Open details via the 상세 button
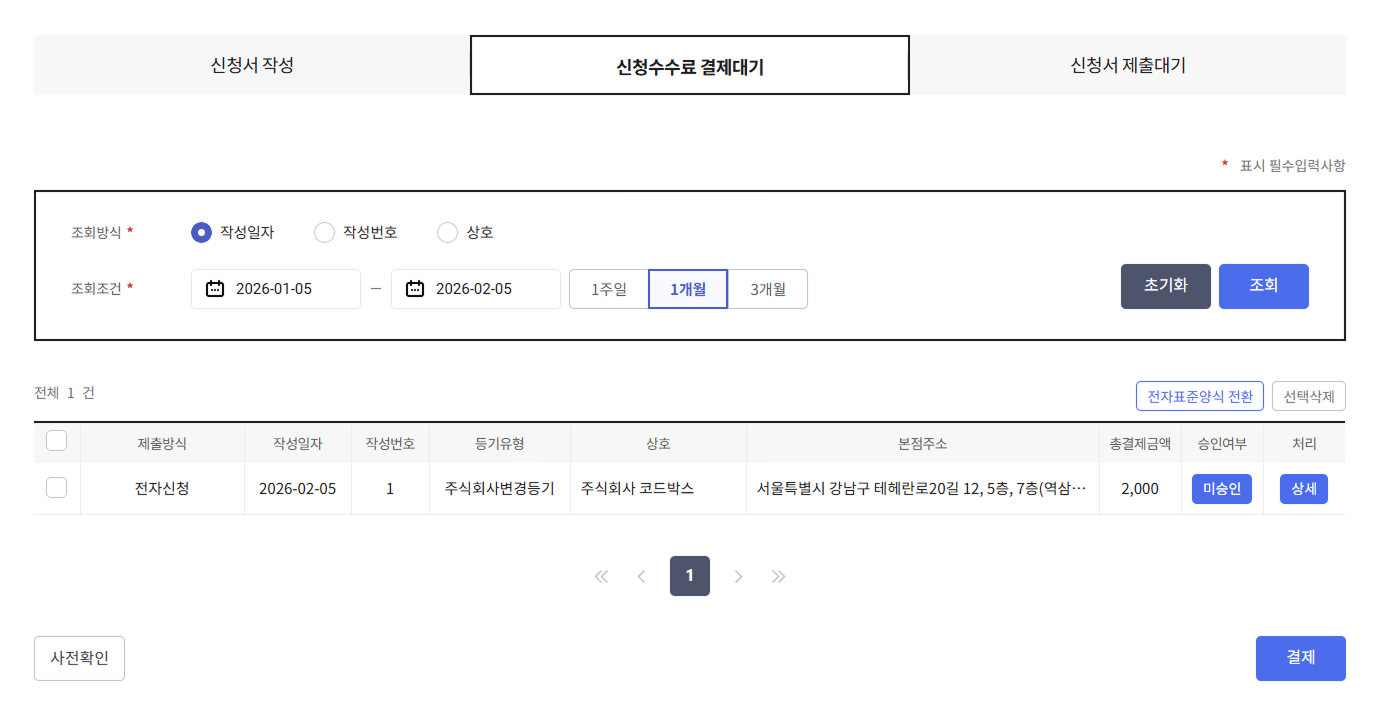The image size is (1386, 725). click(x=1303, y=488)
